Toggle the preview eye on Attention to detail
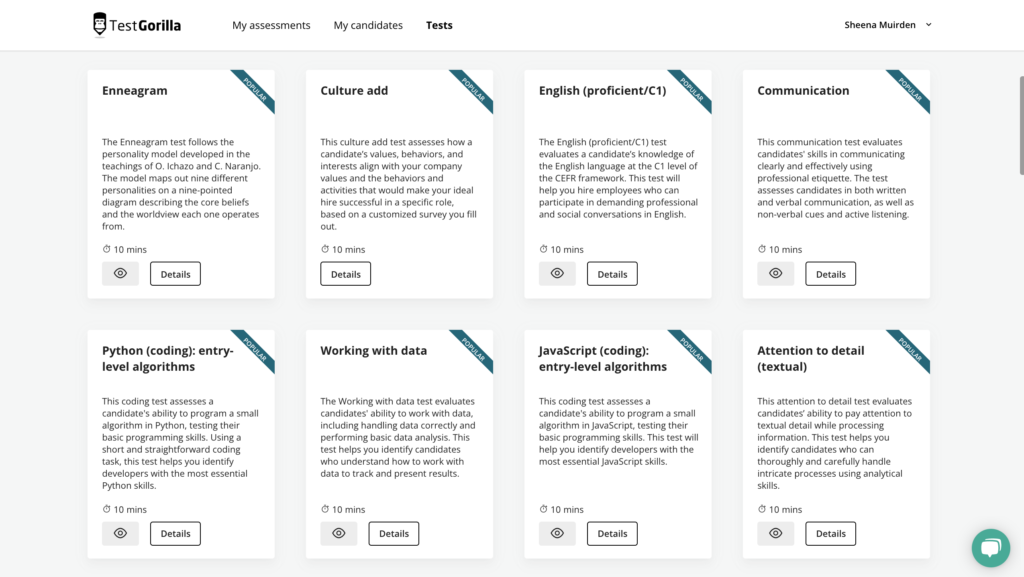The height and width of the screenshot is (577, 1024). click(775, 533)
